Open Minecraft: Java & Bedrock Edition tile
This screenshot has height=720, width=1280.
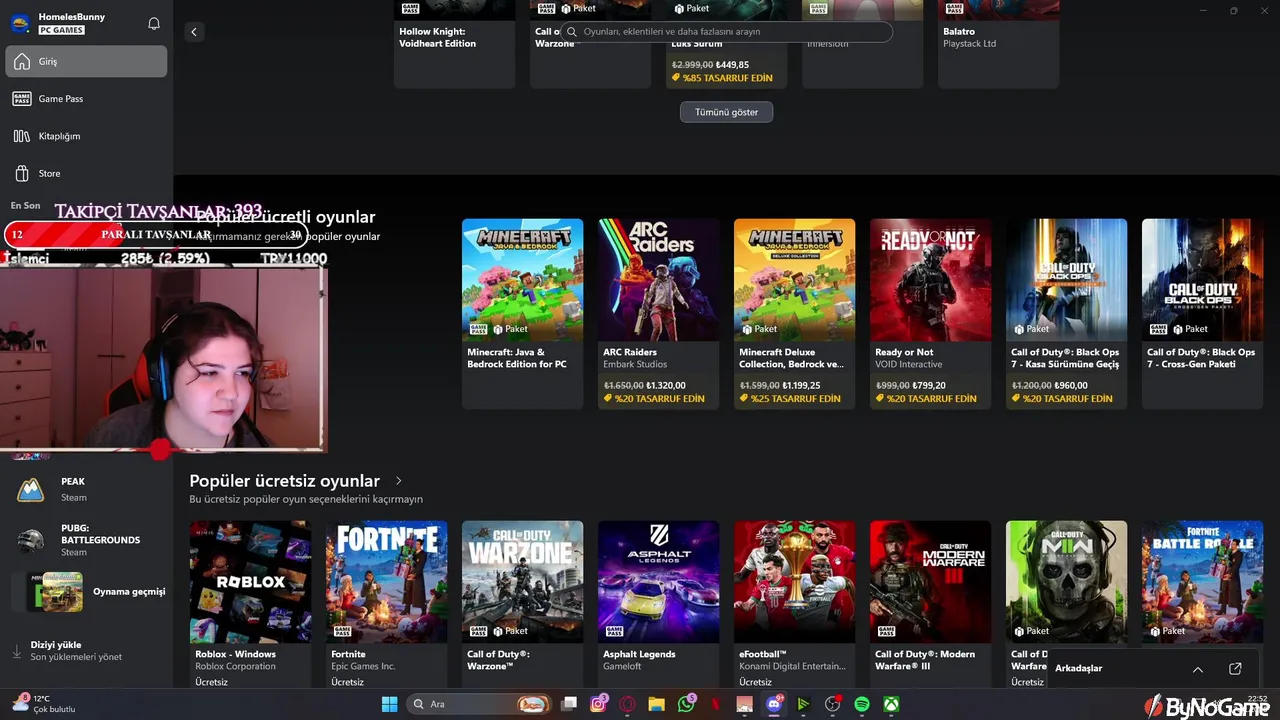(522, 313)
